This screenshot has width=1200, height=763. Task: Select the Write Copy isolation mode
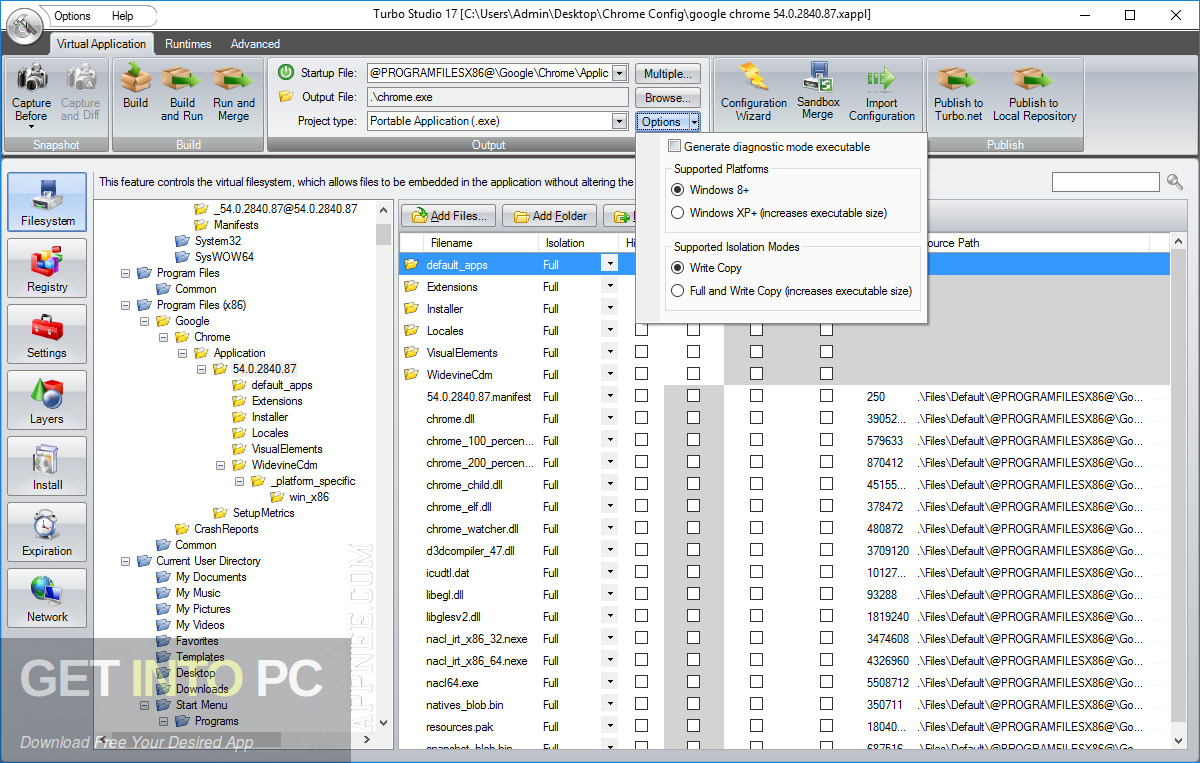click(678, 267)
